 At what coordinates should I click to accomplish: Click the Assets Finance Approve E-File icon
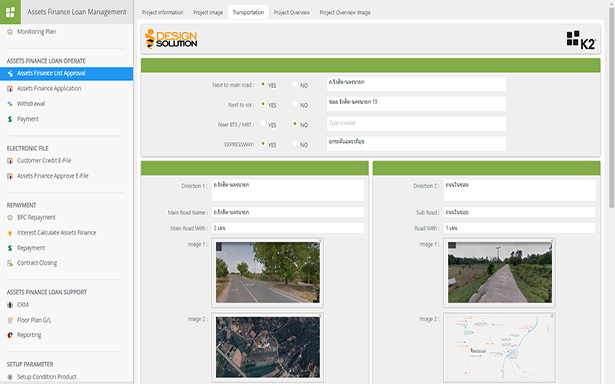pyautogui.click(x=10, y=176)
